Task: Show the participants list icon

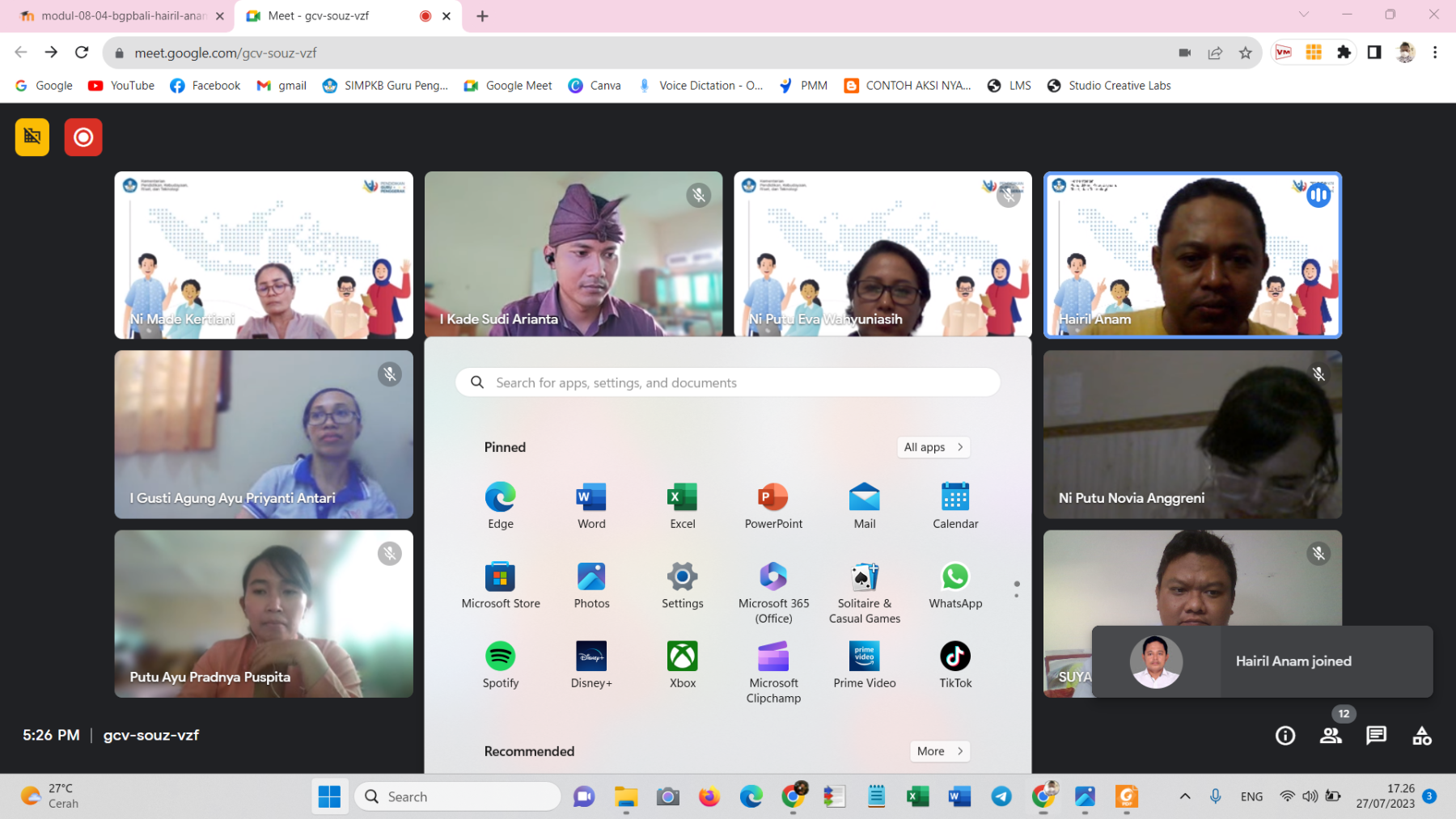Action: click(1331, 735)
